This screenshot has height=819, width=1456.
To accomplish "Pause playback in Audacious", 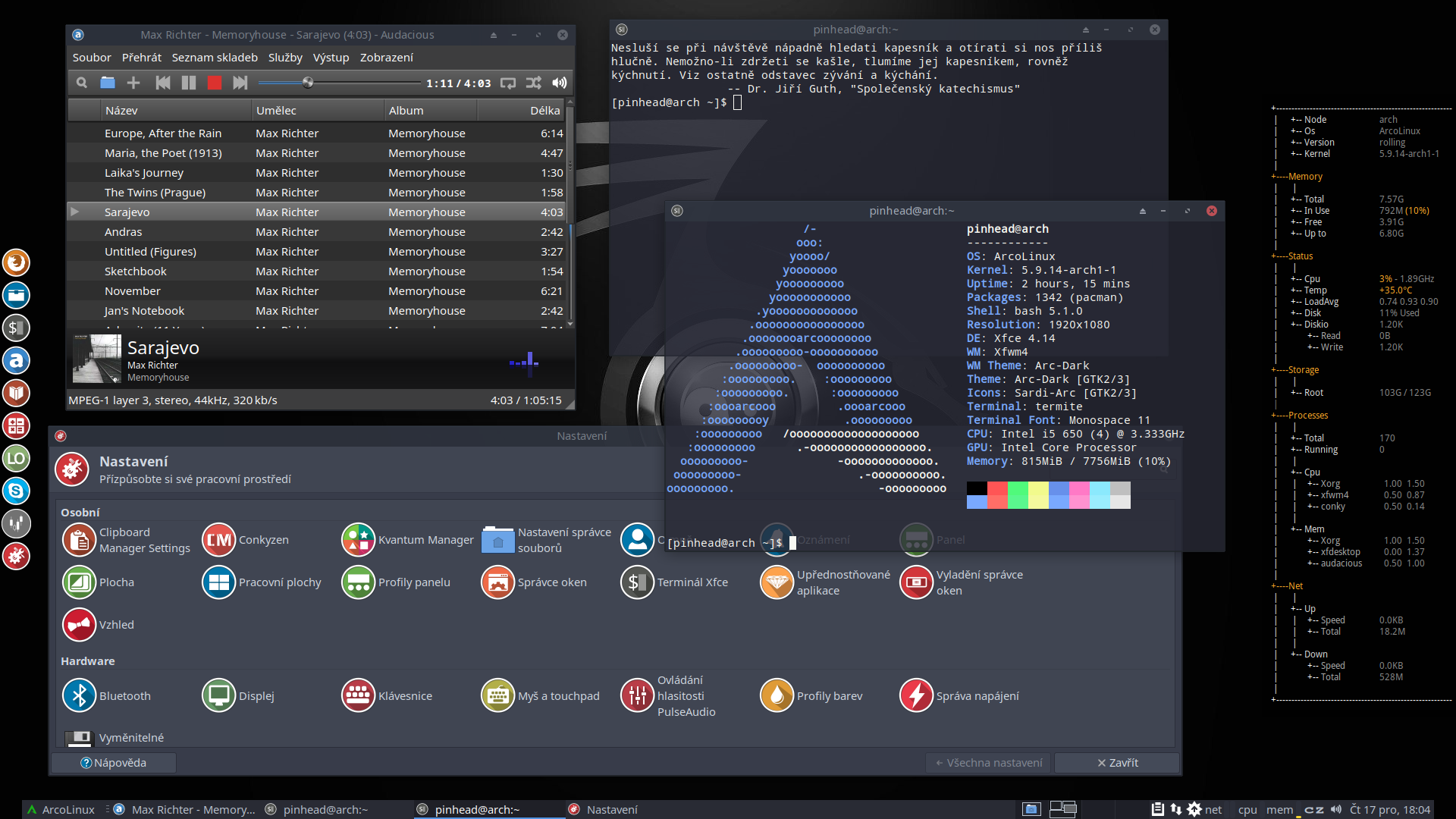I will point(189,83).
